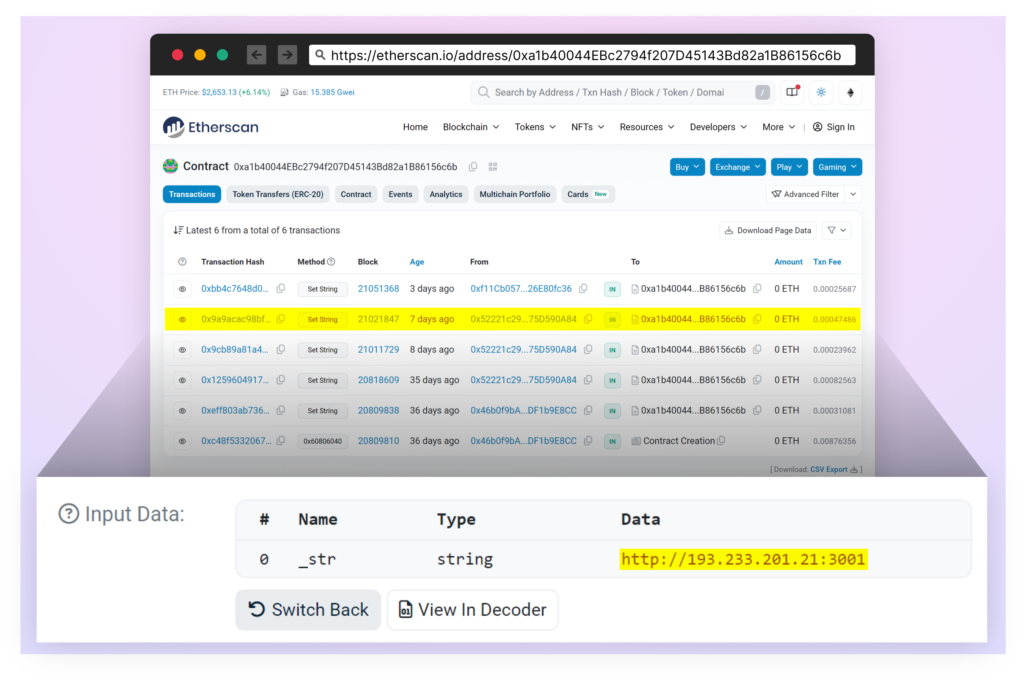
Task: Click the Etherscan logo
Action: (x=211, y=127)
